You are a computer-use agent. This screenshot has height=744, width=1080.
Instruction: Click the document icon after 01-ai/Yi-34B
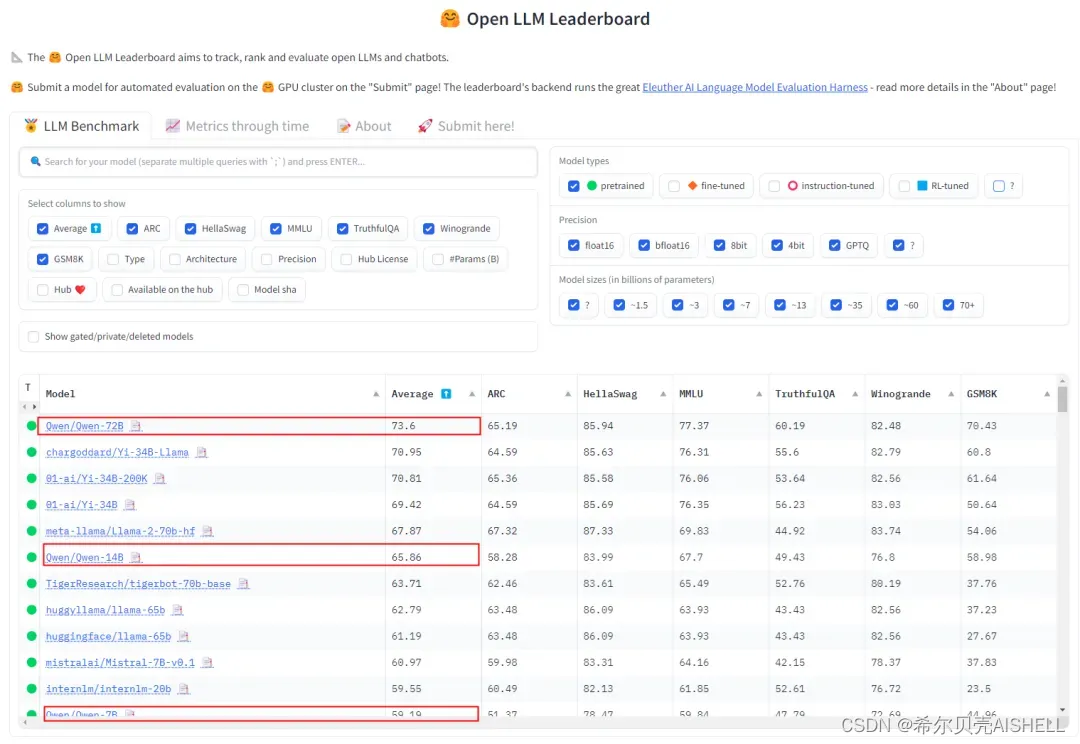pos(130,505)
